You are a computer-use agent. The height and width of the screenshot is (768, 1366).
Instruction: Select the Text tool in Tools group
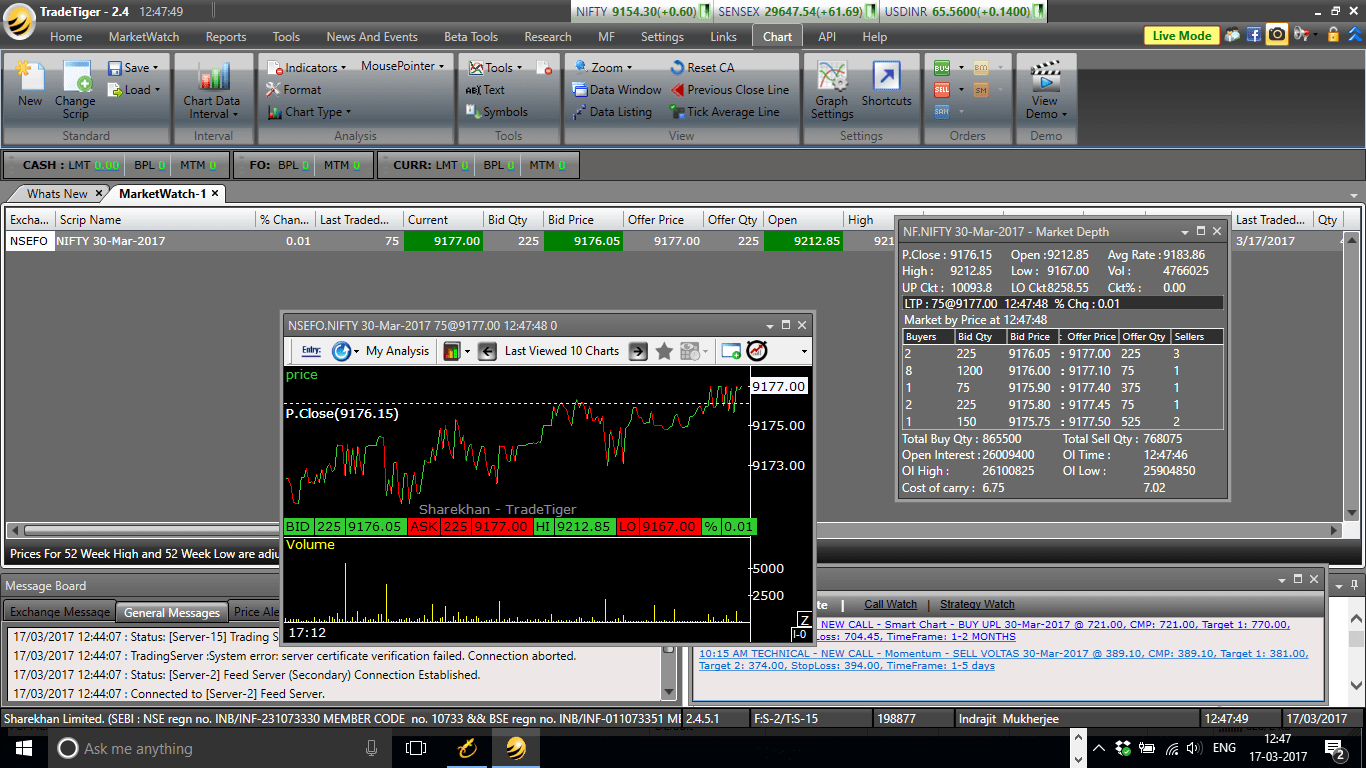485,90
